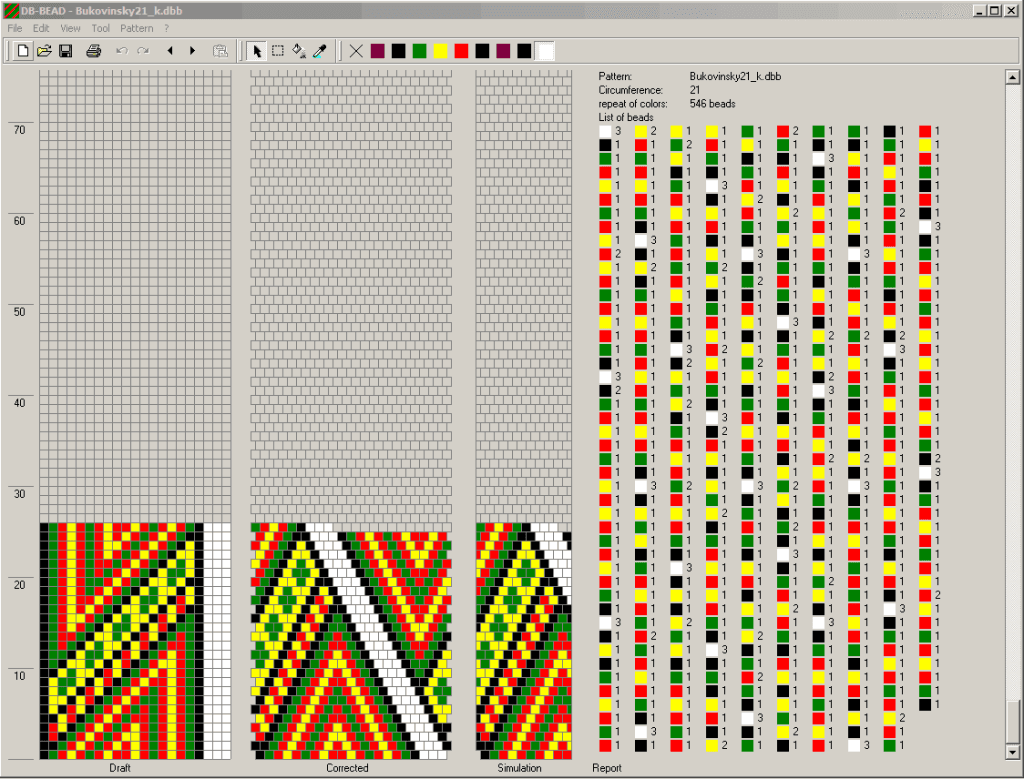Click the paste/arrange clipboard icon
The width and height of the screenshot is (1024, 779).
(221, 51)
